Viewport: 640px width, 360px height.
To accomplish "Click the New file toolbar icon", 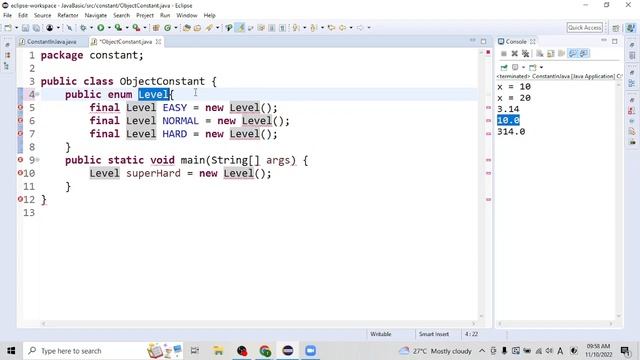I will (8, 28).
